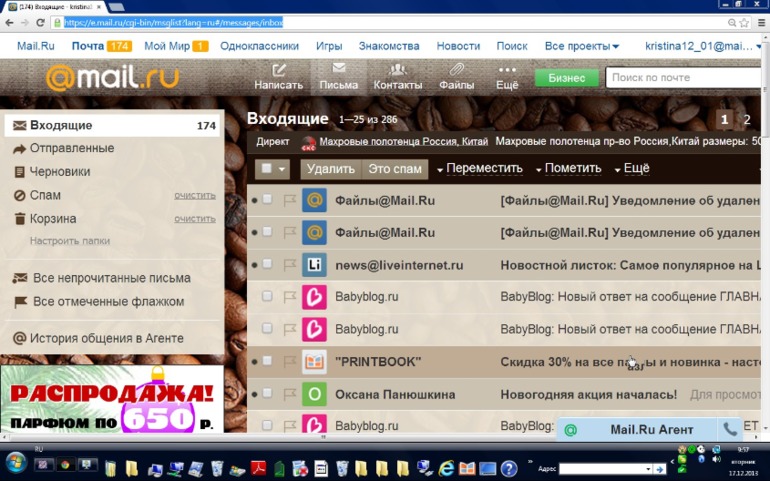Open Игры in the top navigation
The width and height of the screenshot is (770, 481).
329,46
